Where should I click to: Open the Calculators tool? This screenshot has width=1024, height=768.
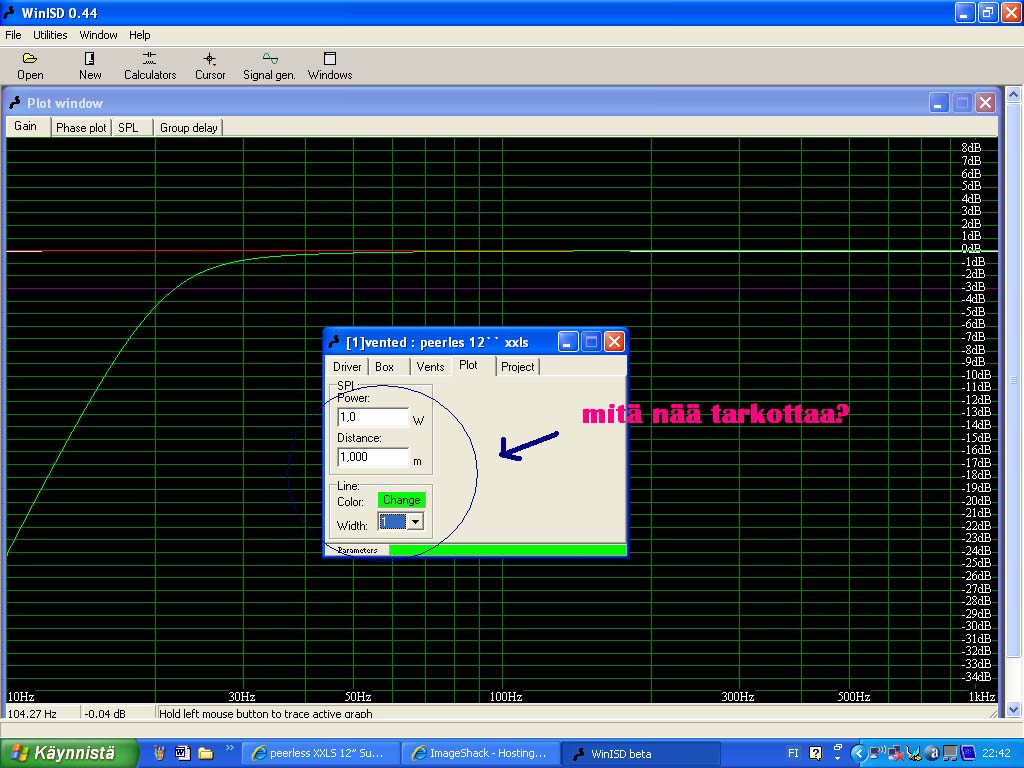(x=150, y=66)
